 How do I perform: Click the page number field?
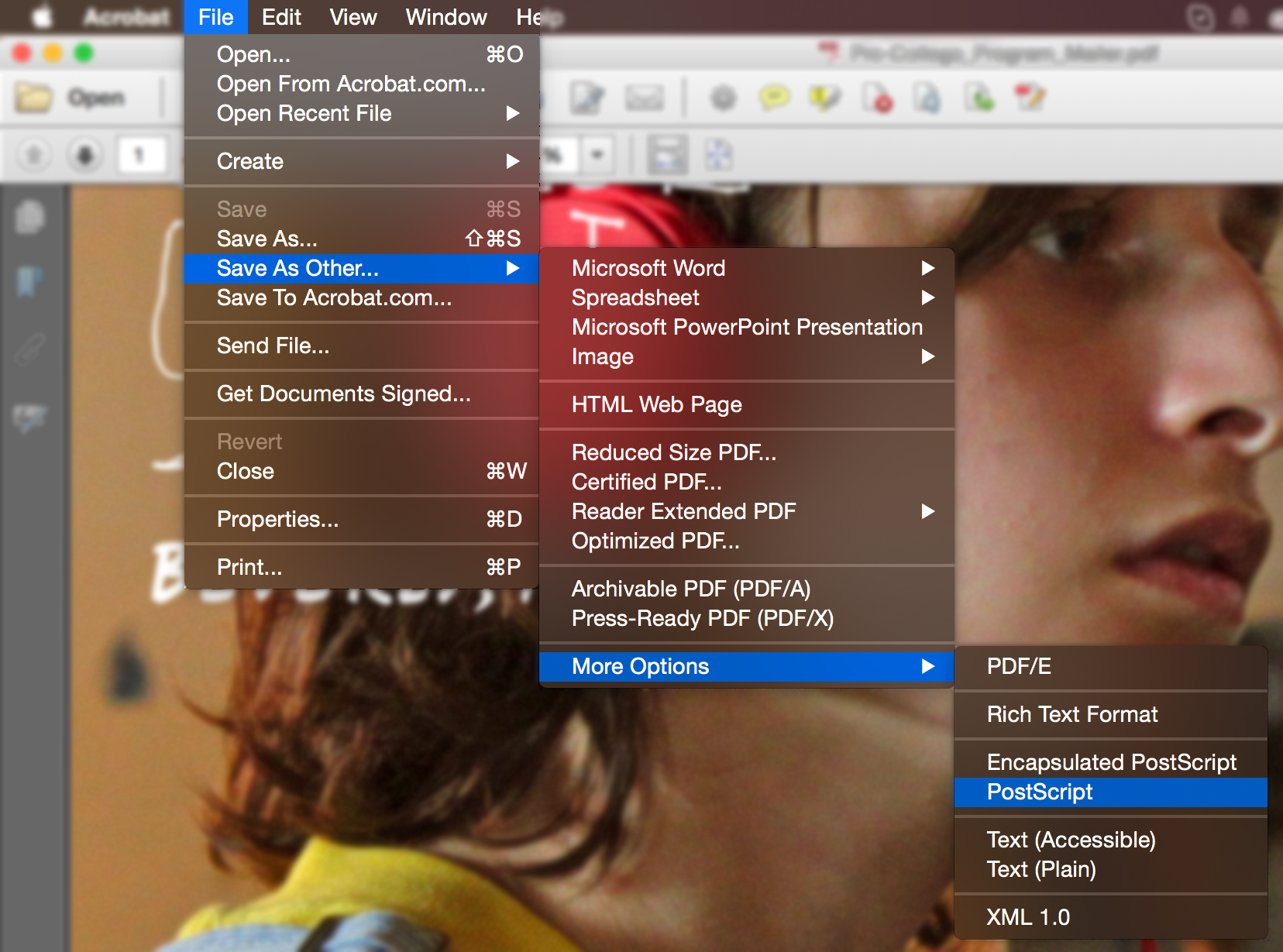pos(141,155)
